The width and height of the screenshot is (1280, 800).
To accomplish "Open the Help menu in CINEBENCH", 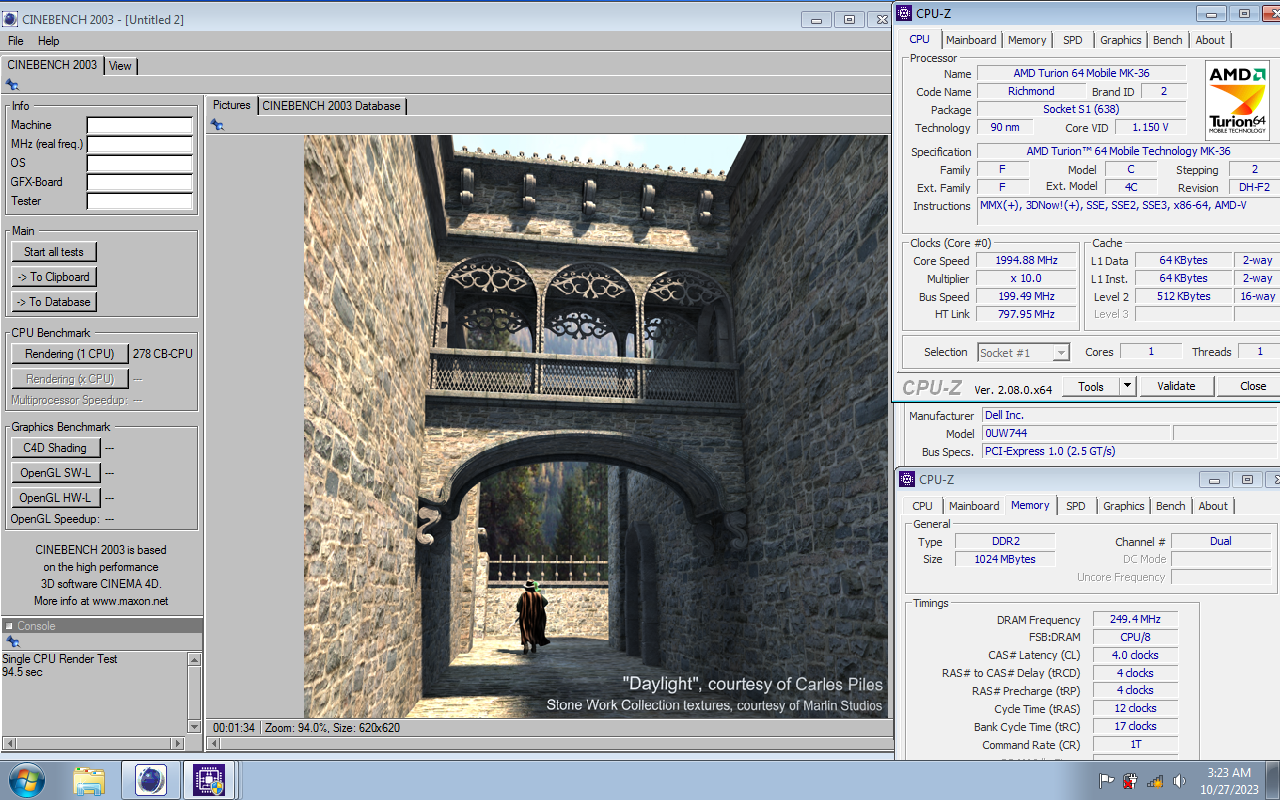I will tap(49, 41).
